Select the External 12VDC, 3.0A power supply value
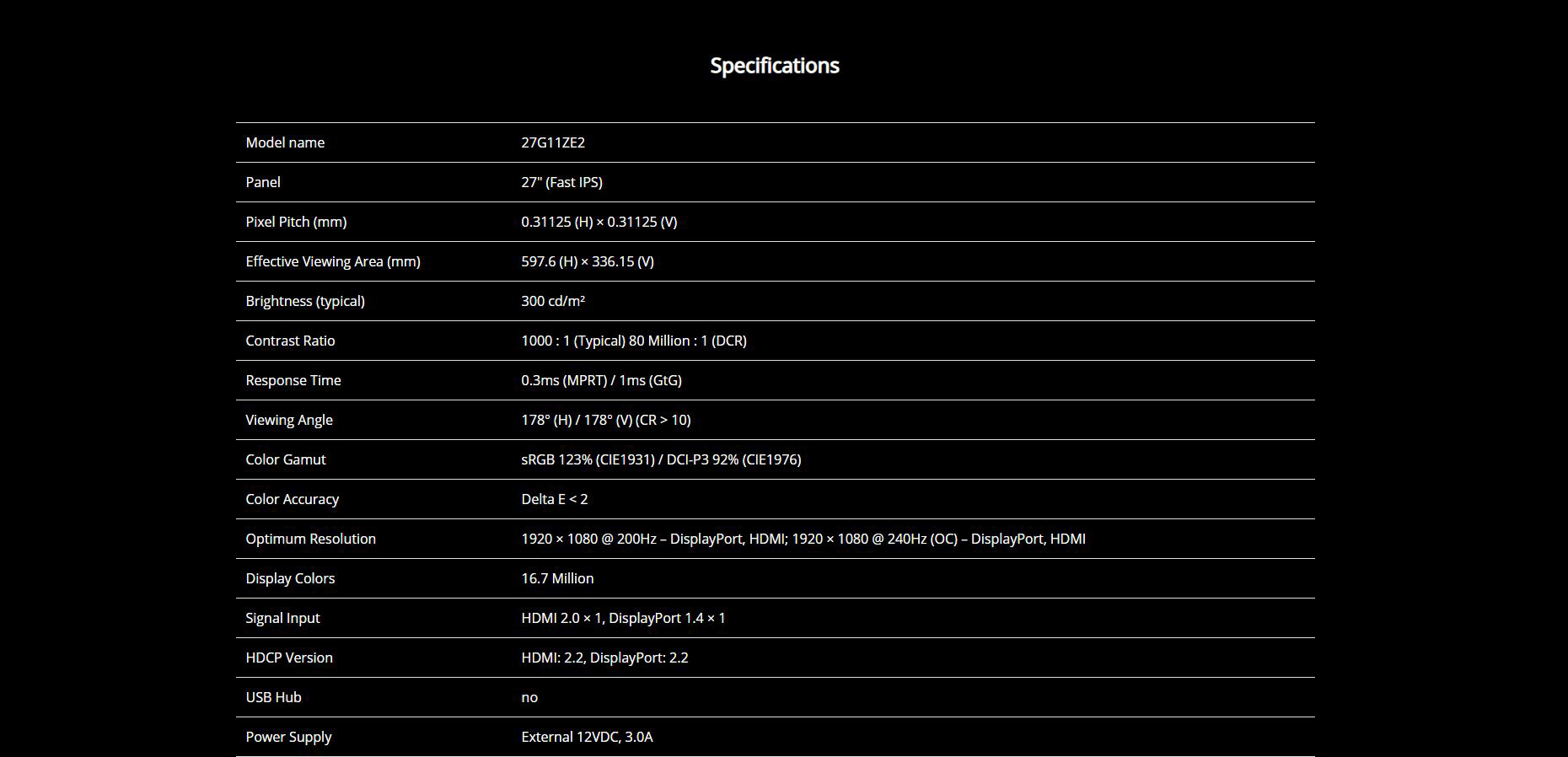Image resolution: width=1568 pixels, height=757 pixels. (x=587, y=737)
